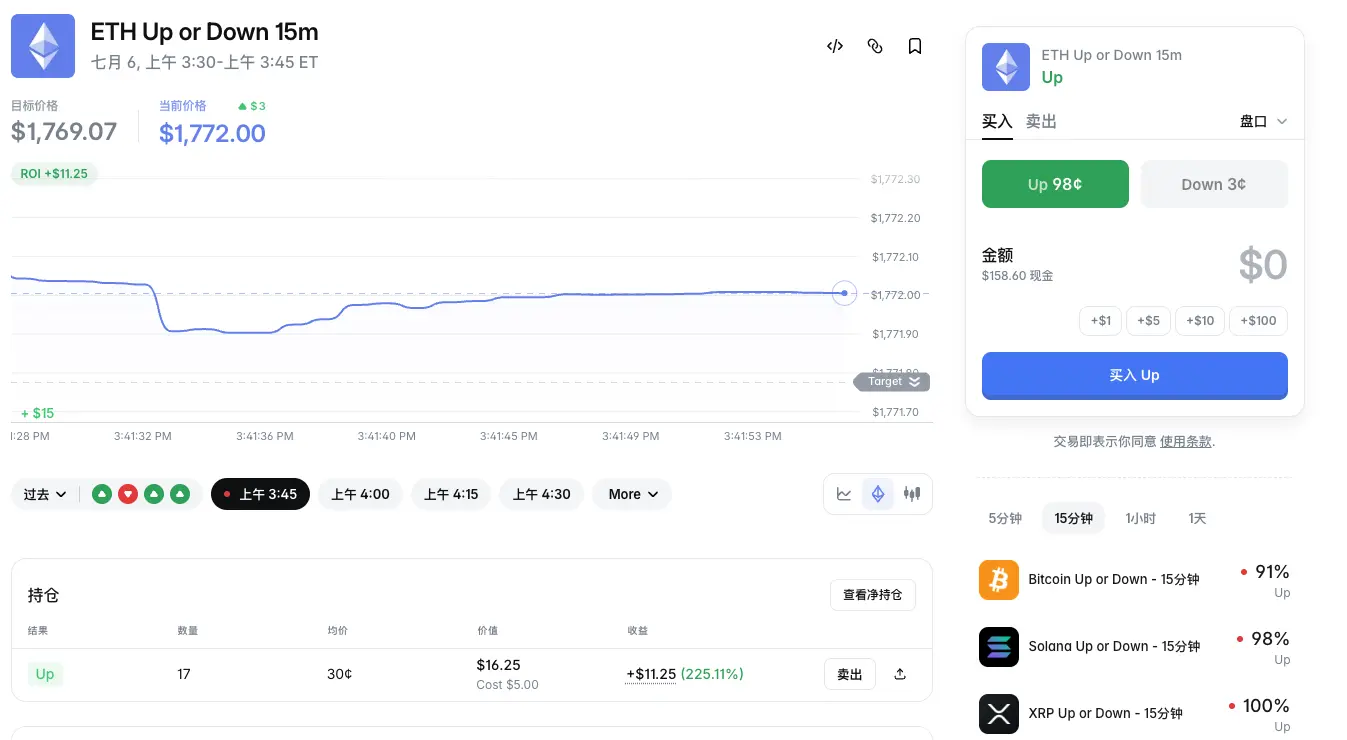
Task: Open the 过去 dropdown
Action: coord(46,494)
